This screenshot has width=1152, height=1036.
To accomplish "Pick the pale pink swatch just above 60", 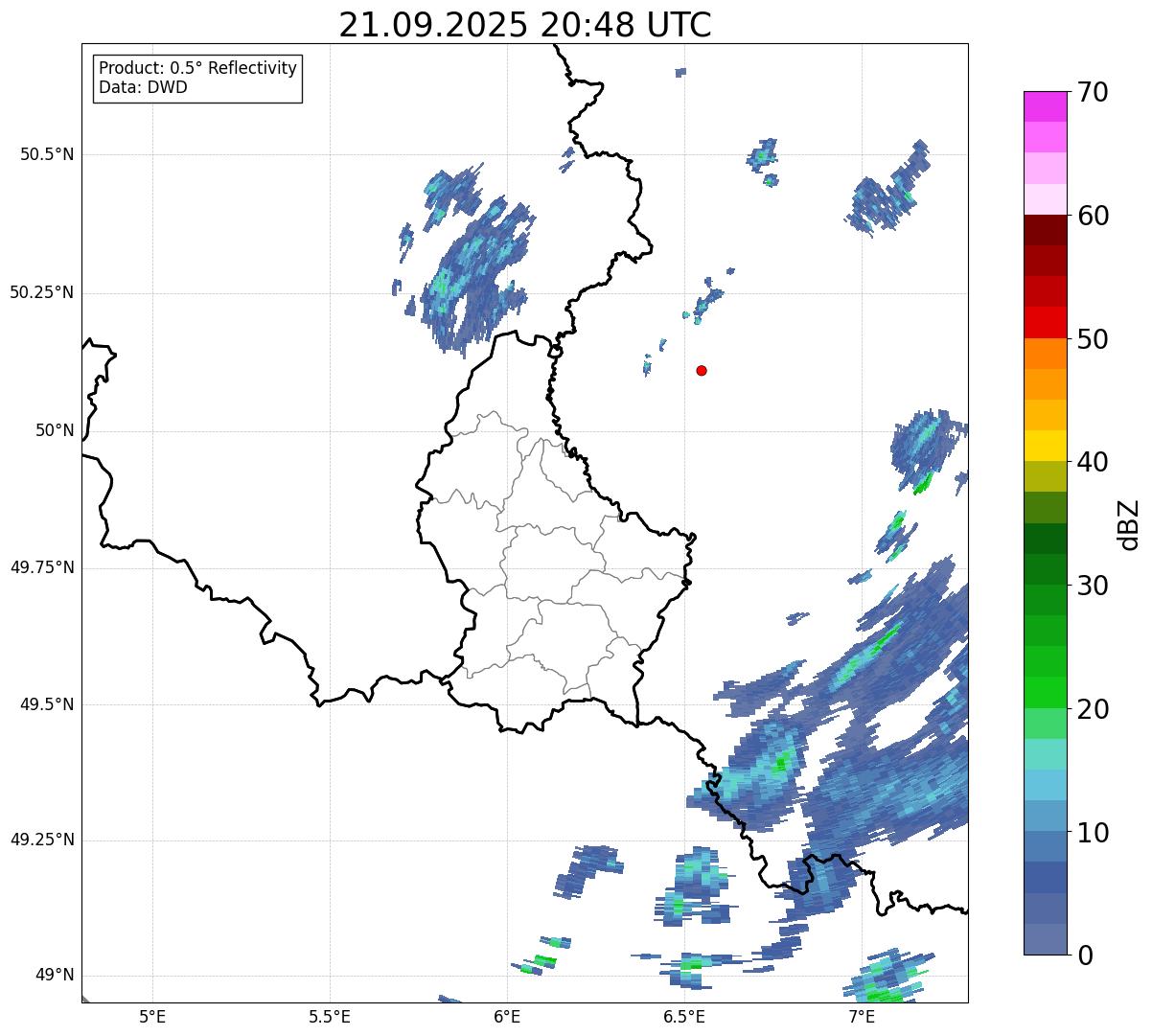I will 1045,199.
